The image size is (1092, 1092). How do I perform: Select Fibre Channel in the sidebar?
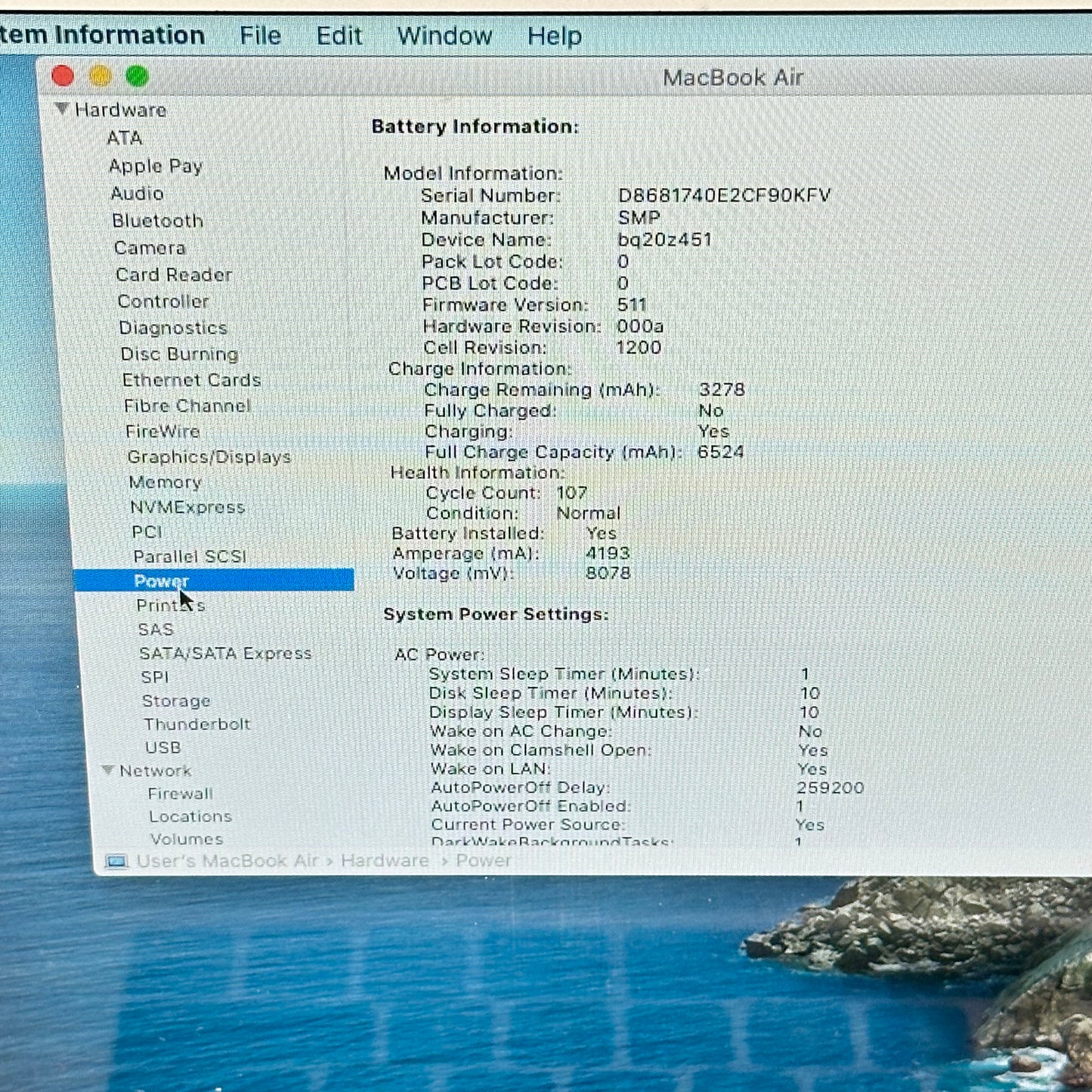[x=187, y=406]
